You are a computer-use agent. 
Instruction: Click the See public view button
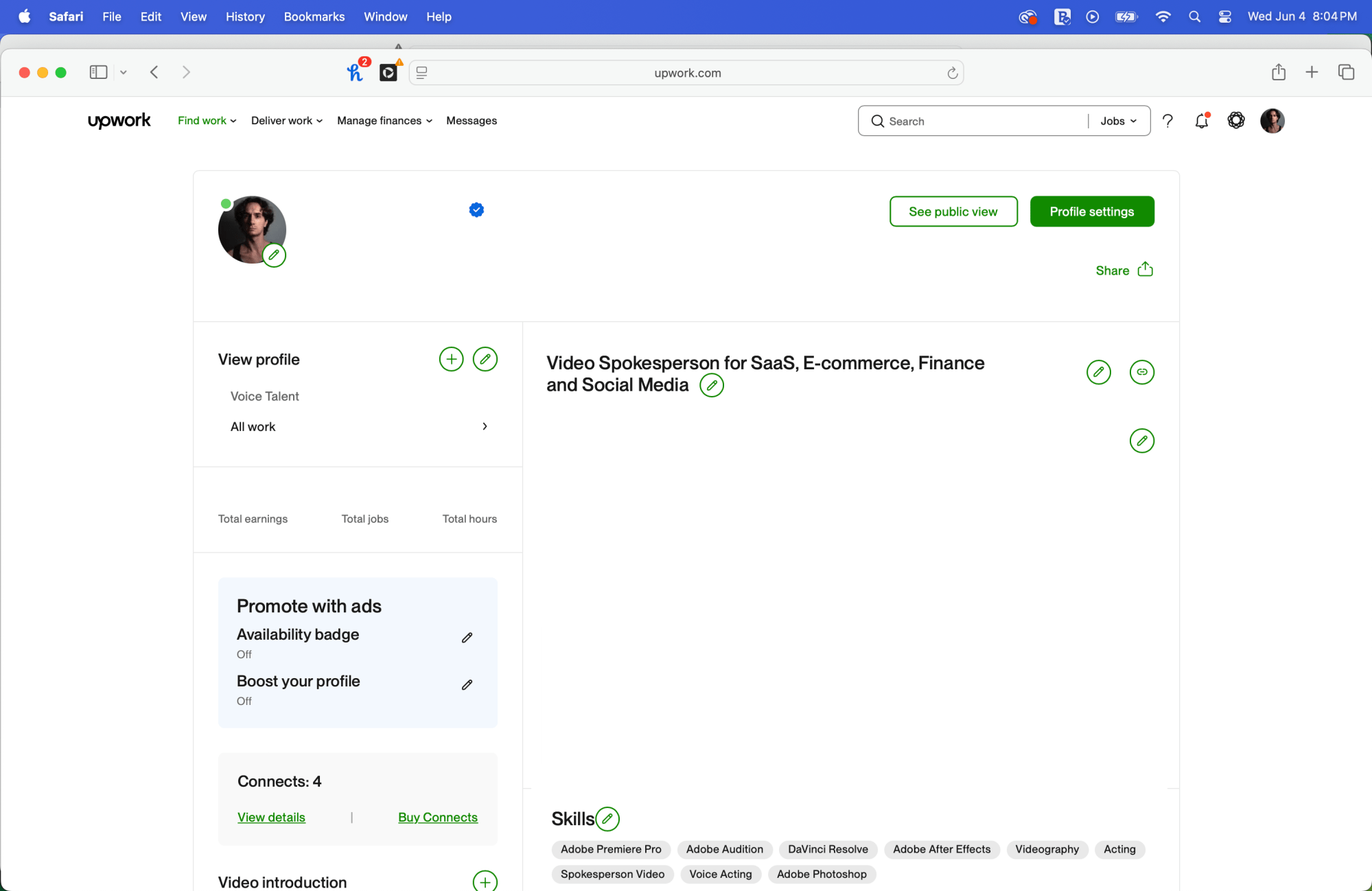coord(953,211)
